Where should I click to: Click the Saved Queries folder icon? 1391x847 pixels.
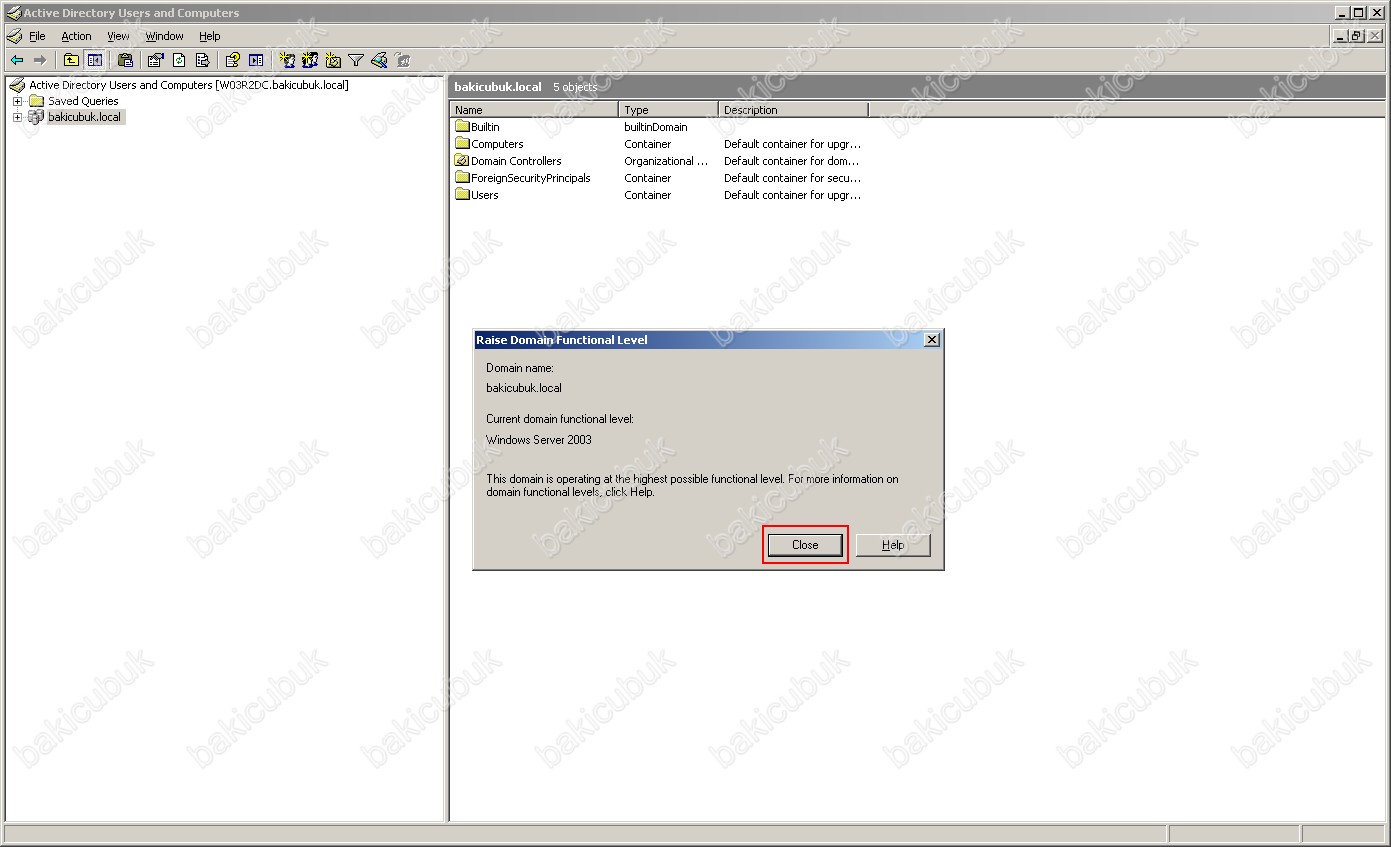click(36, 101)
